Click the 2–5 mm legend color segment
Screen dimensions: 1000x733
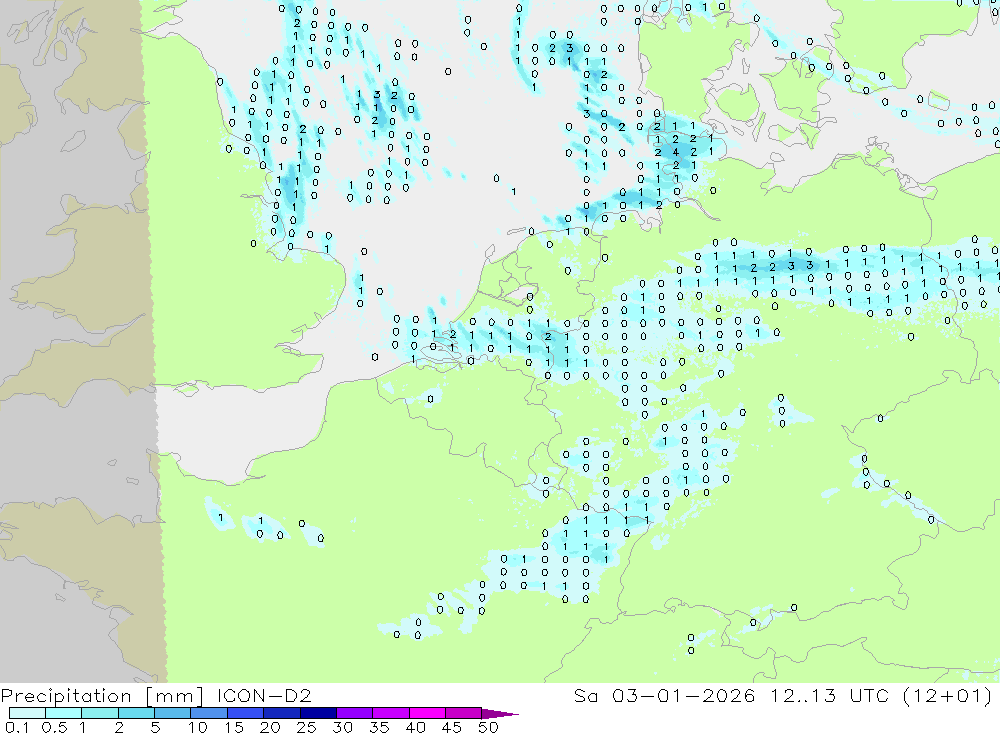click(x=136, y=713)
